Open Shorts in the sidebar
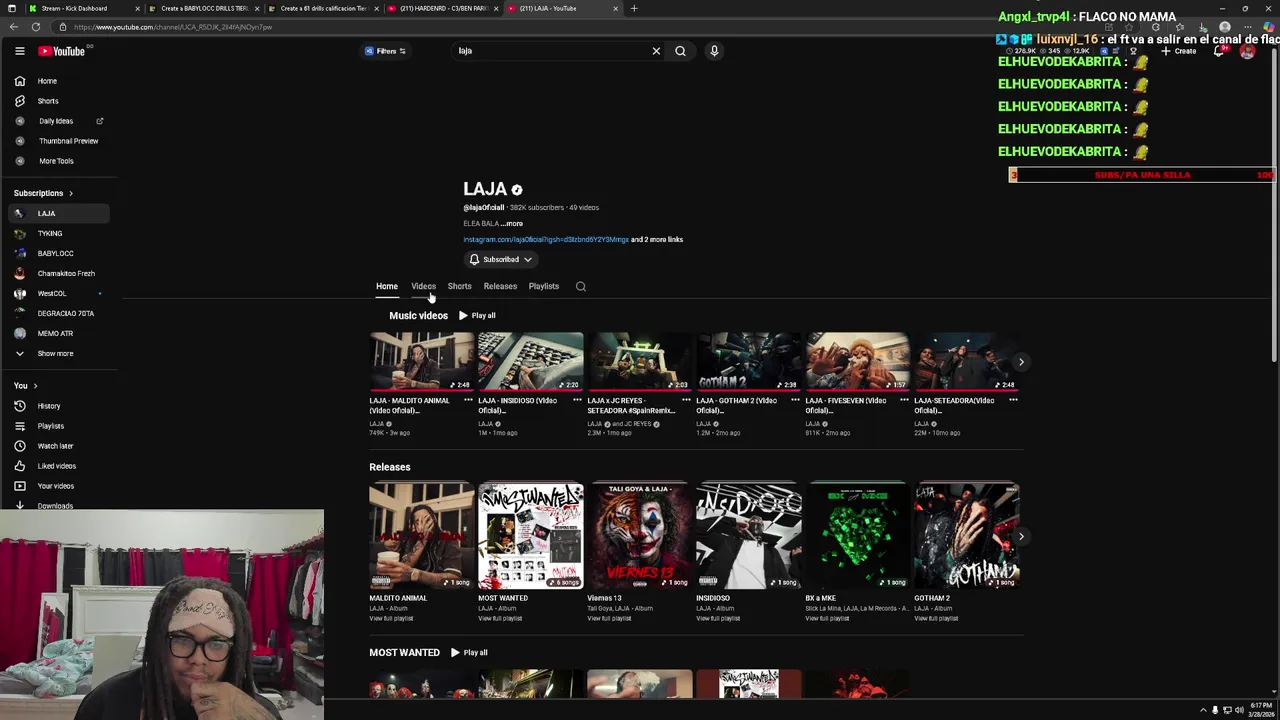 point(58,101)
